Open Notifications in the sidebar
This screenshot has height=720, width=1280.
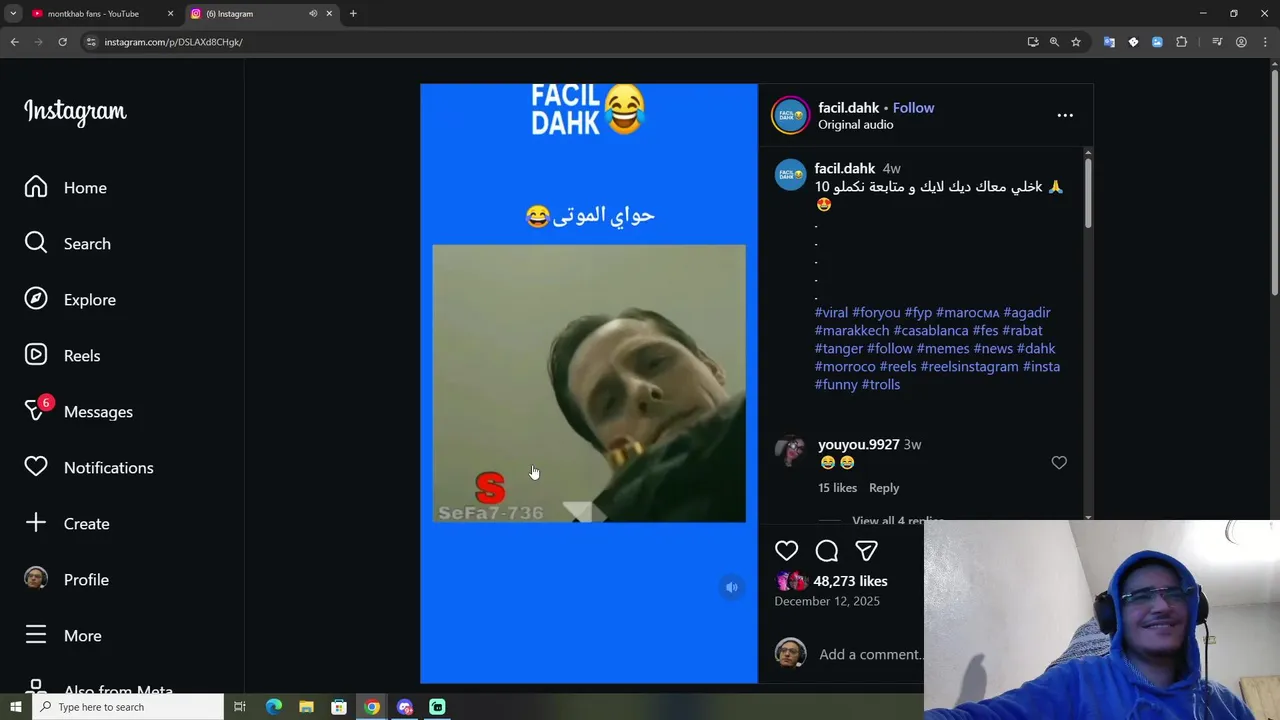click(x=88, y=468)
